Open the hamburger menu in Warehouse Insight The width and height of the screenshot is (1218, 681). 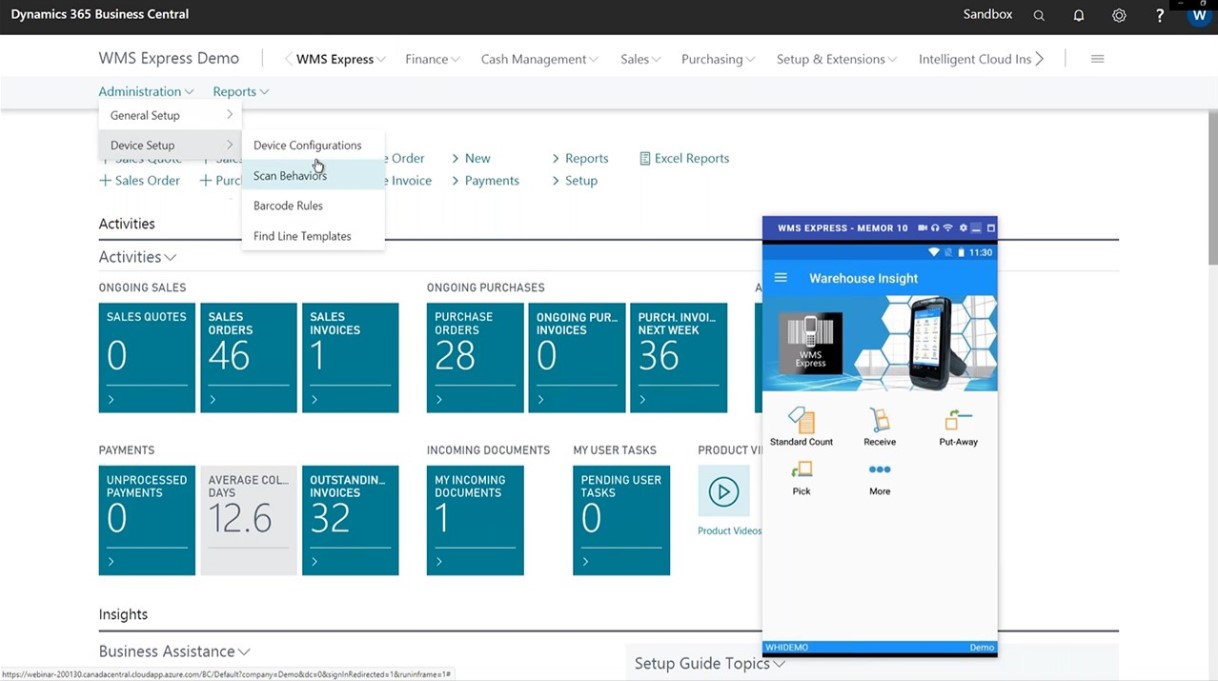pyautogui.click(x=781, y=278)
